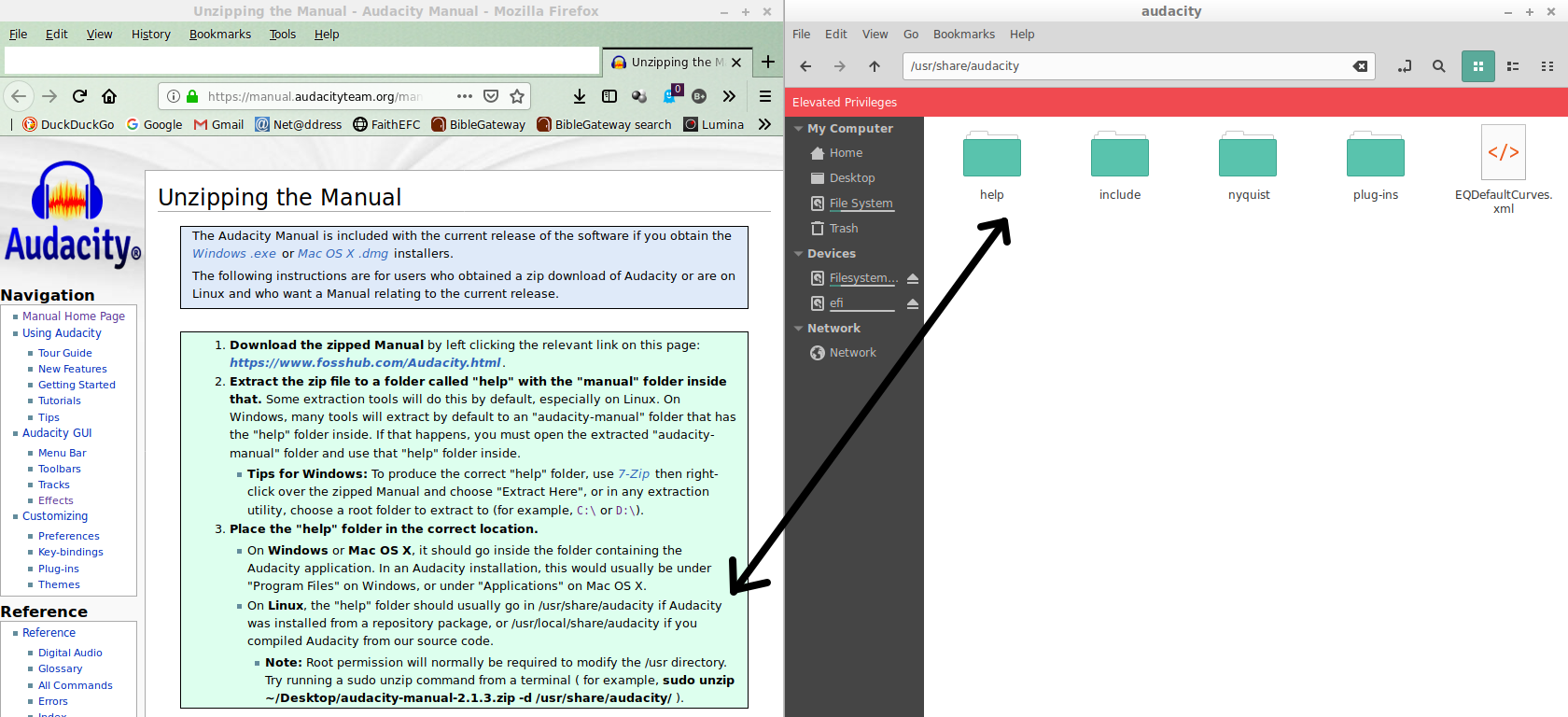Screen dimensions: 1568x717
Task: Open the 7-Zip link in the tips
Action: coord(634,474)
